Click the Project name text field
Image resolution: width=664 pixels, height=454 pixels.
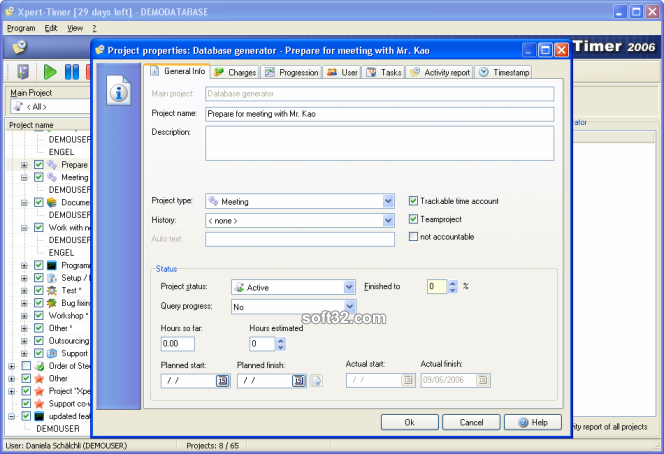379,114
